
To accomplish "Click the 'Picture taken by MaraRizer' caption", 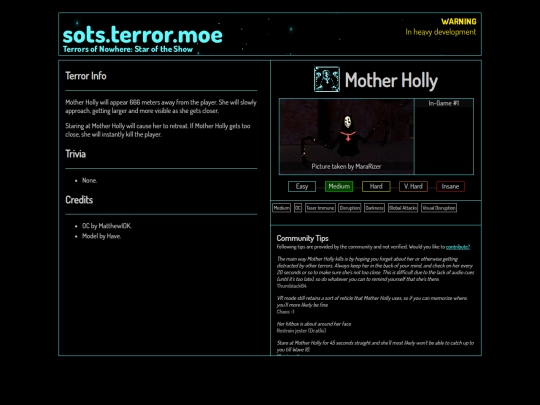I will 346,166.
